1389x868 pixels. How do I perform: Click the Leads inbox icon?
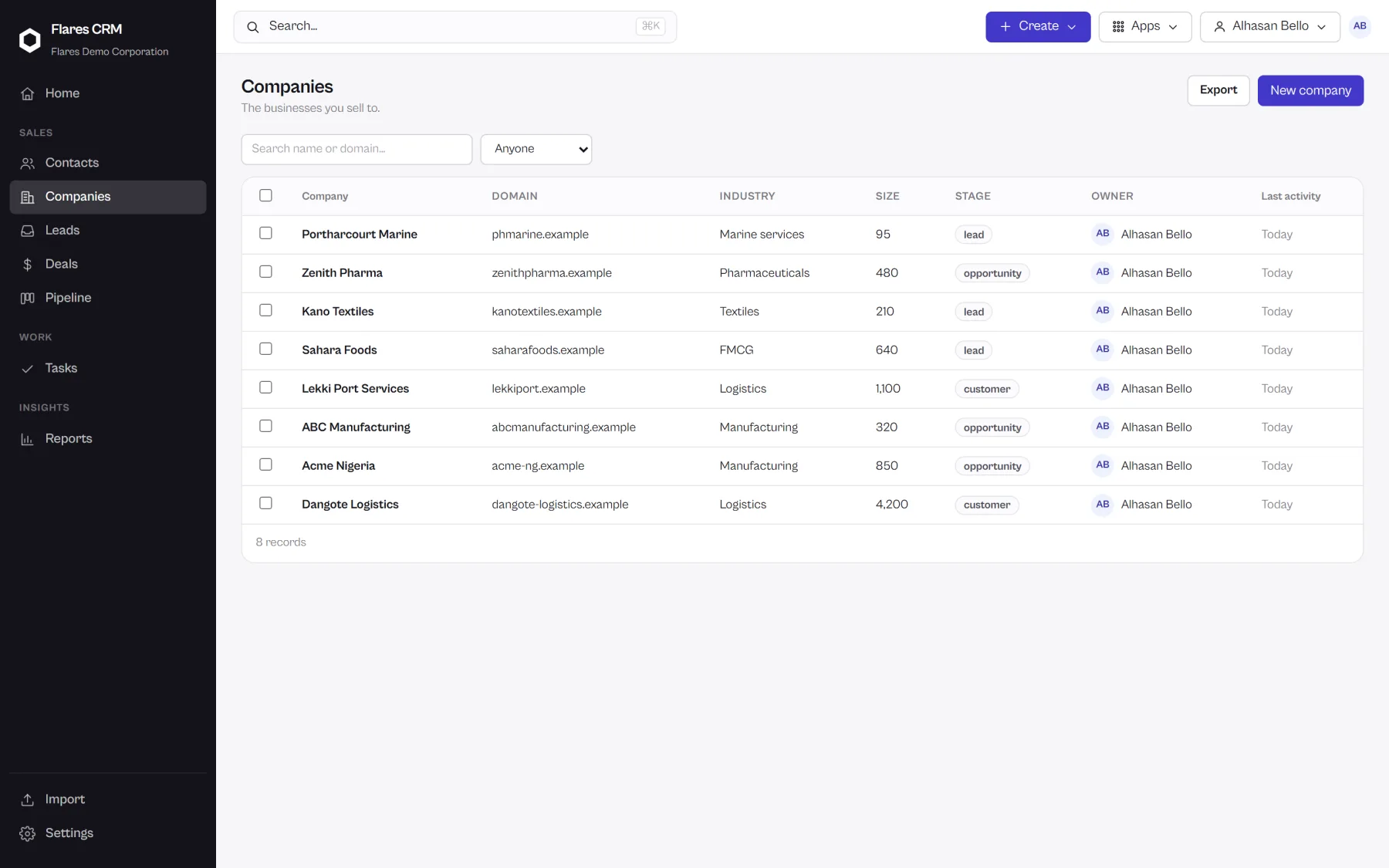tap(28, 231)
